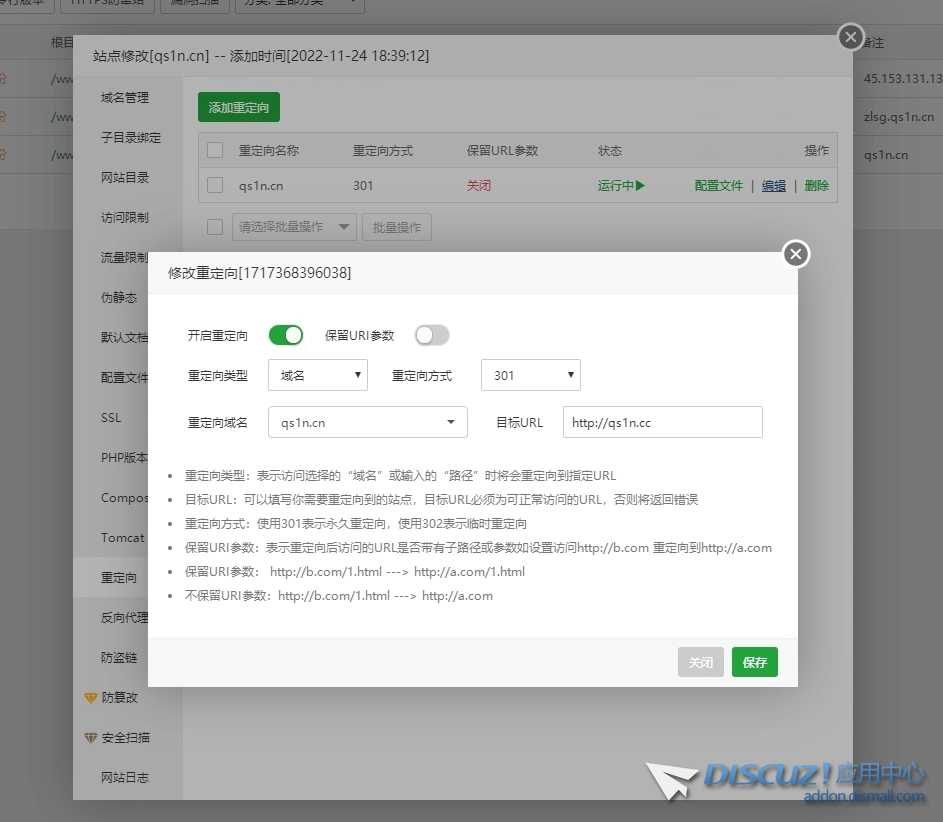
Task: Open the 请选择批量操作 dropdown
Action: (294, 227)
